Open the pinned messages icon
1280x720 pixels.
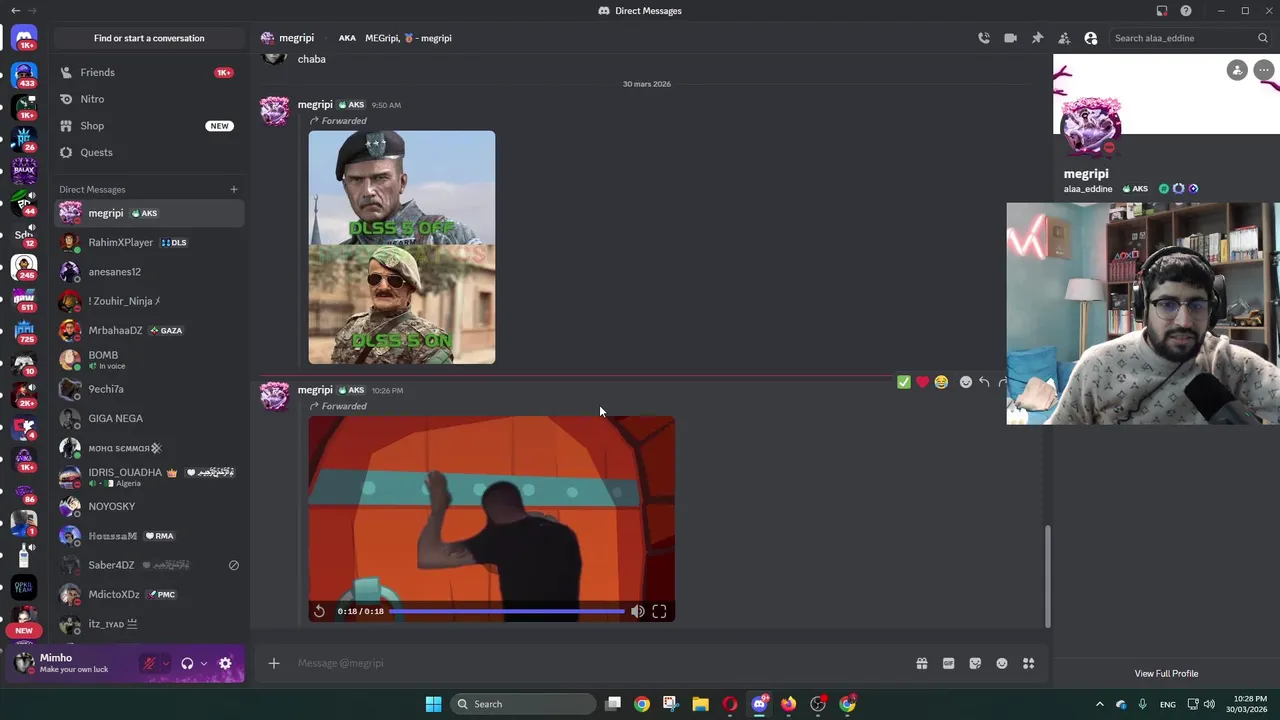coord(1037,38)
